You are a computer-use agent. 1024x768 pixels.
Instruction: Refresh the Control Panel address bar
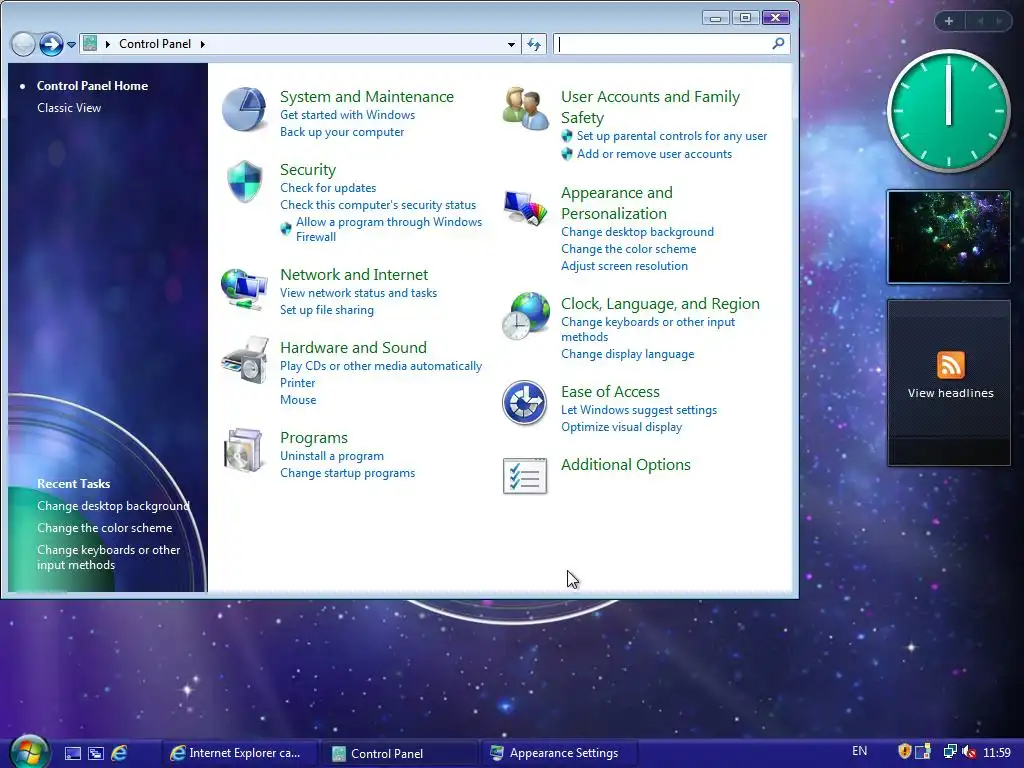click(x=534, y=44)
